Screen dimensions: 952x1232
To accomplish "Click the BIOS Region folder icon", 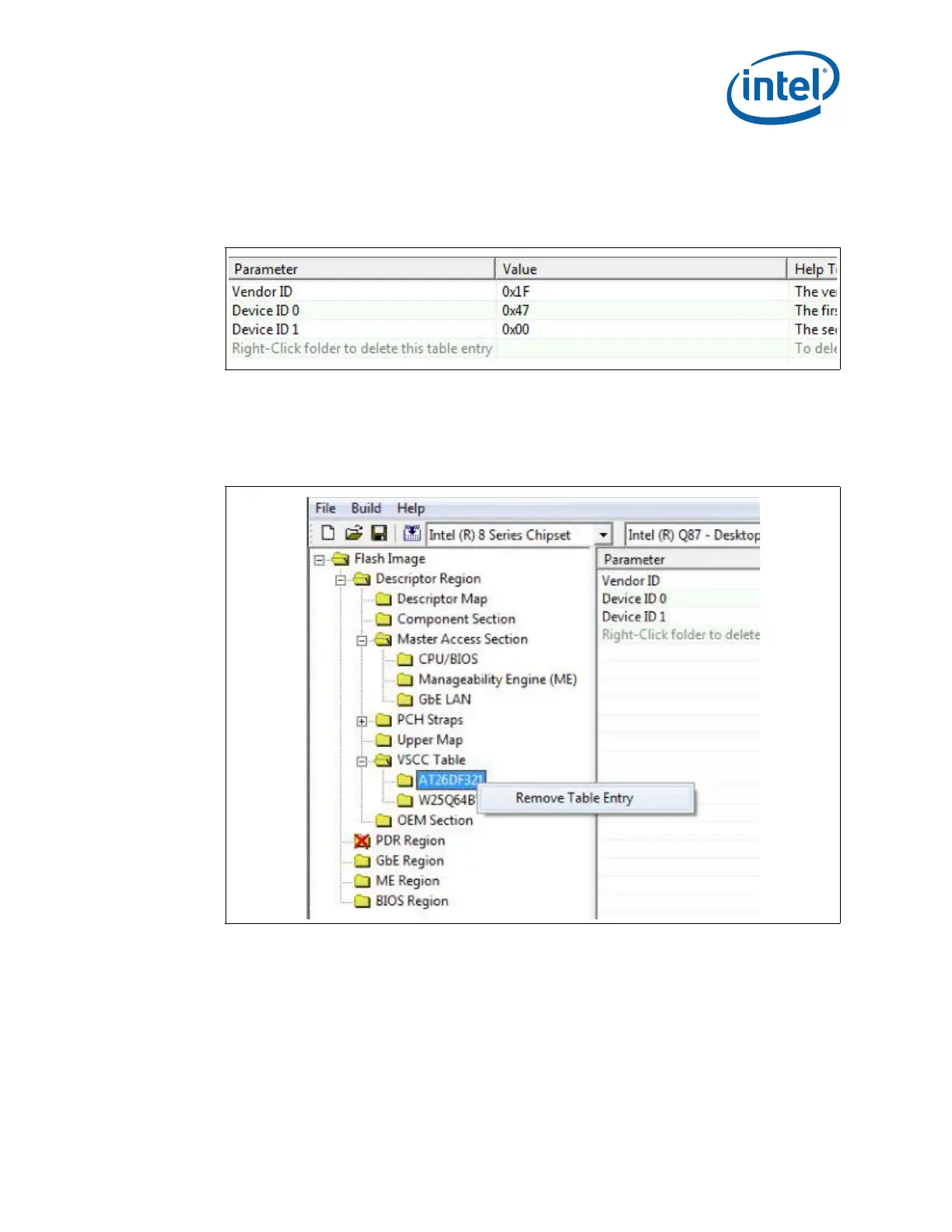I will (362, 901).
